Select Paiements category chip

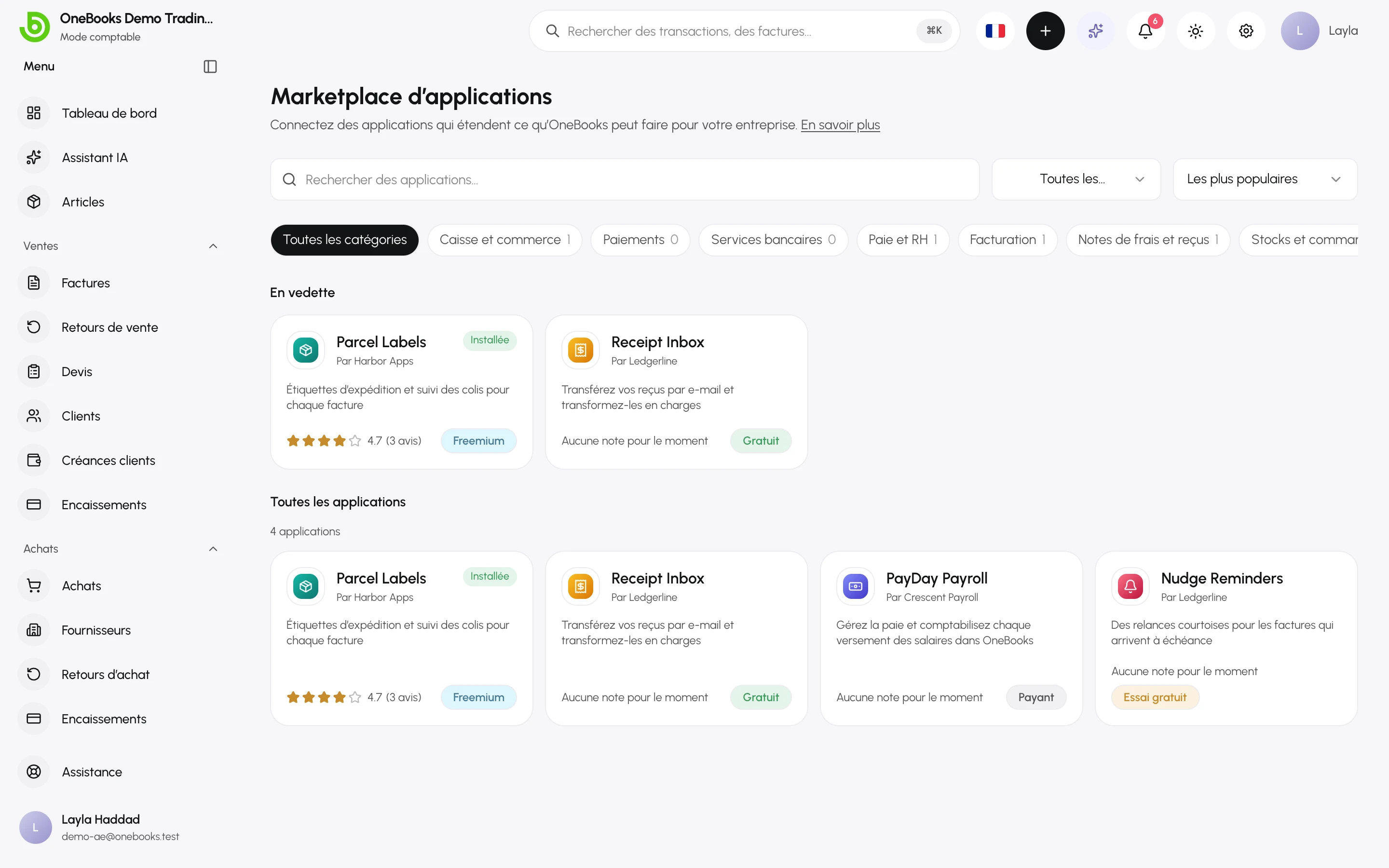click(640, 240)
